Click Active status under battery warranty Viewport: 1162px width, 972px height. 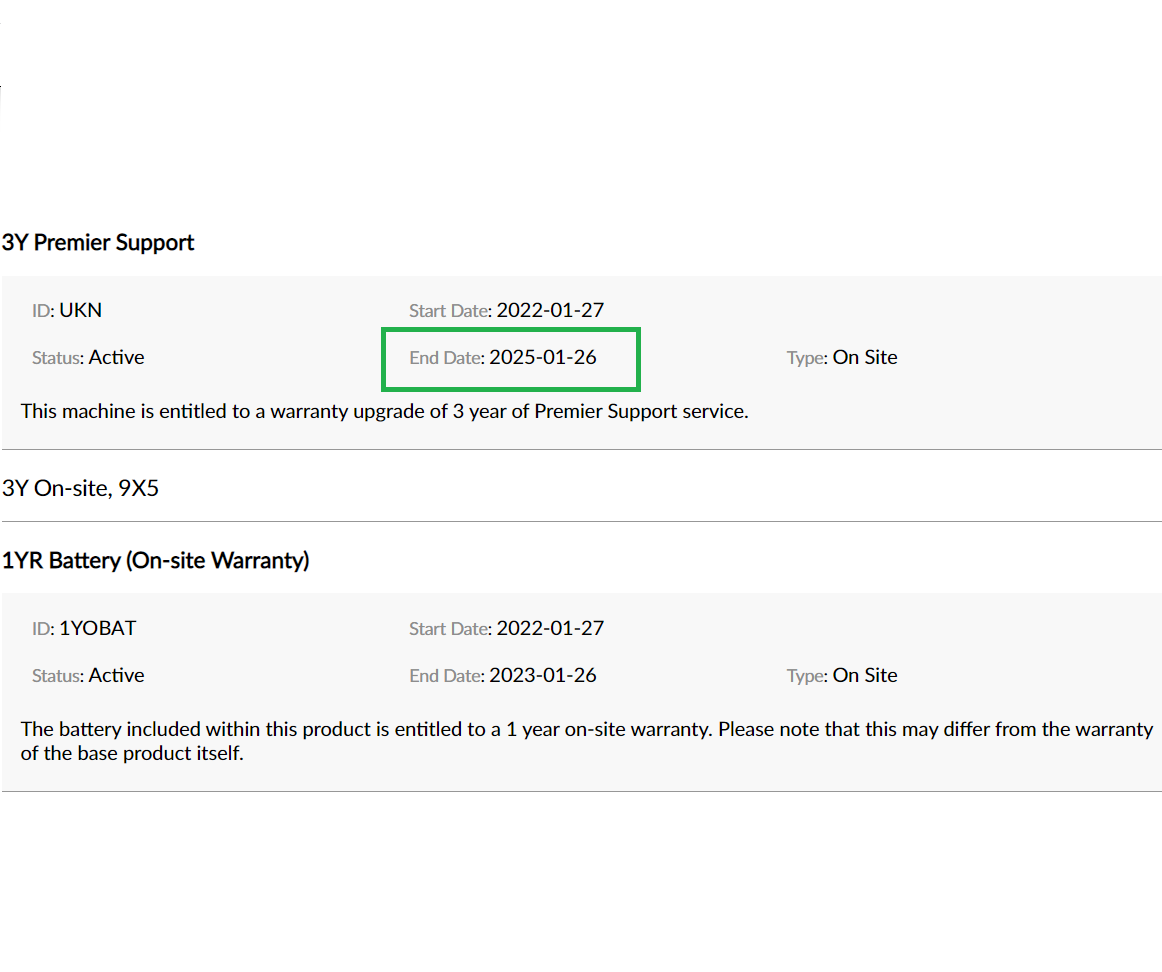(116, 675)
